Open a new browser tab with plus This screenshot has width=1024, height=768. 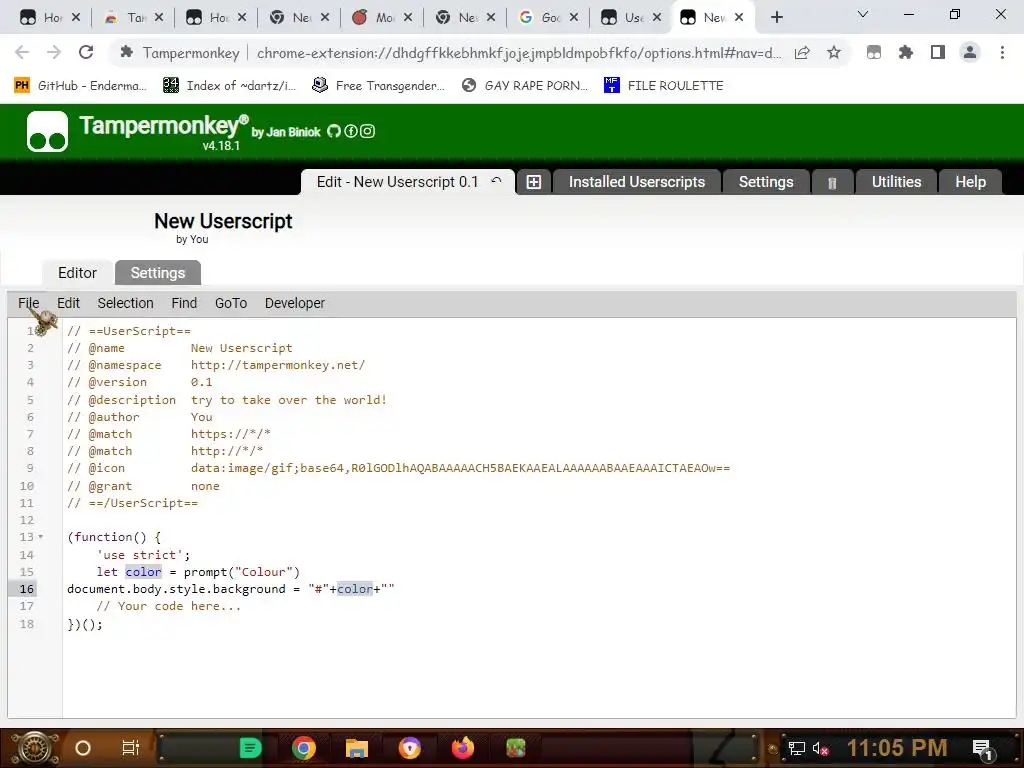pos(776,18)
